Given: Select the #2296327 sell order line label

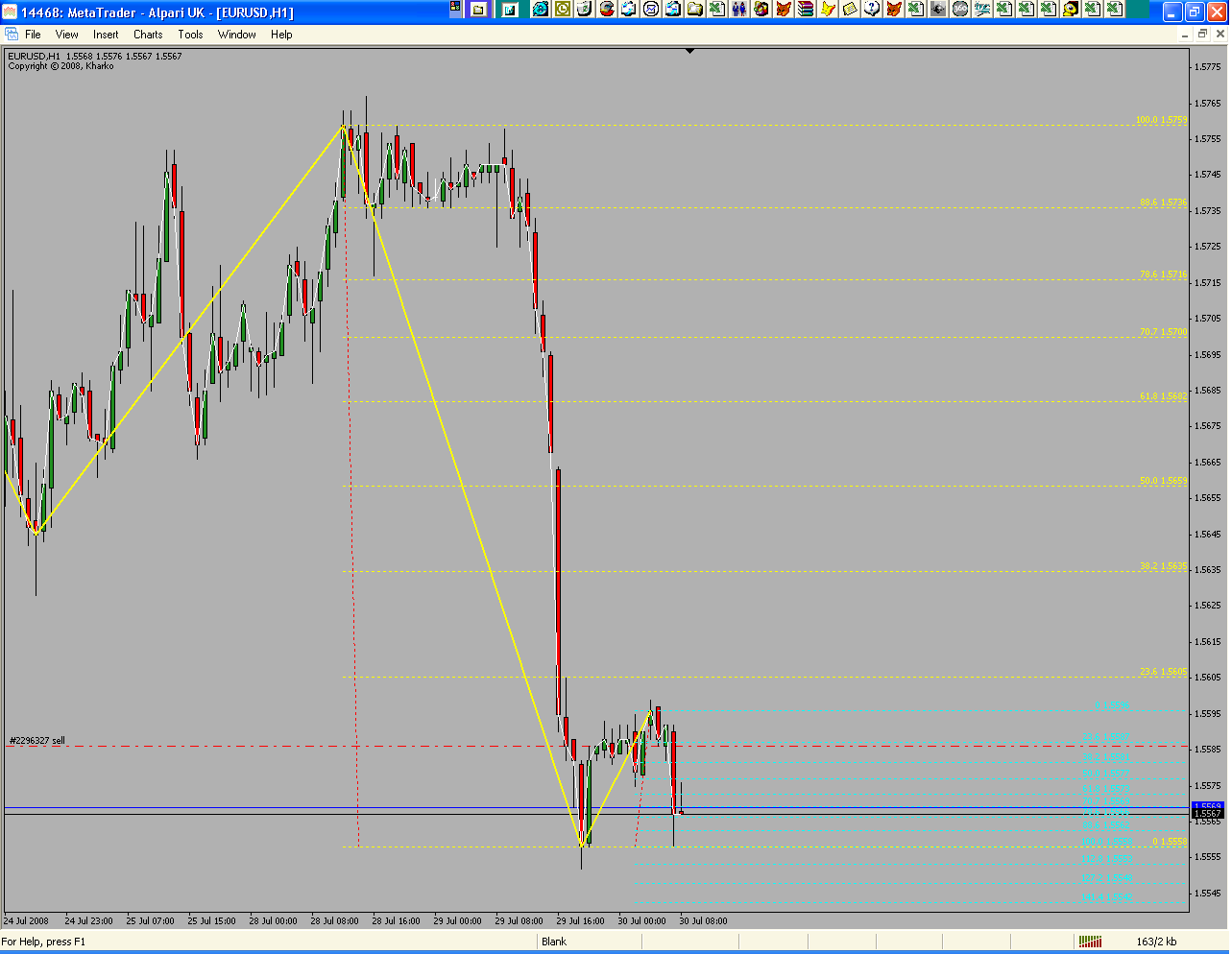Looking at the screenshot, I should pyautogui.click(x=37, y=741).
